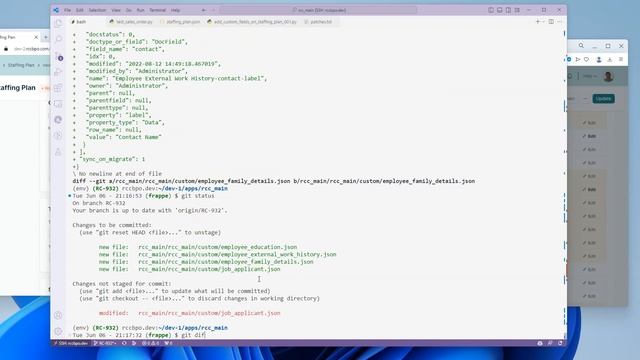Image resolution: width=640 pixels, height=360 pixels.
Task: Click user avatar in right browser page
Action: click(608, 76)
